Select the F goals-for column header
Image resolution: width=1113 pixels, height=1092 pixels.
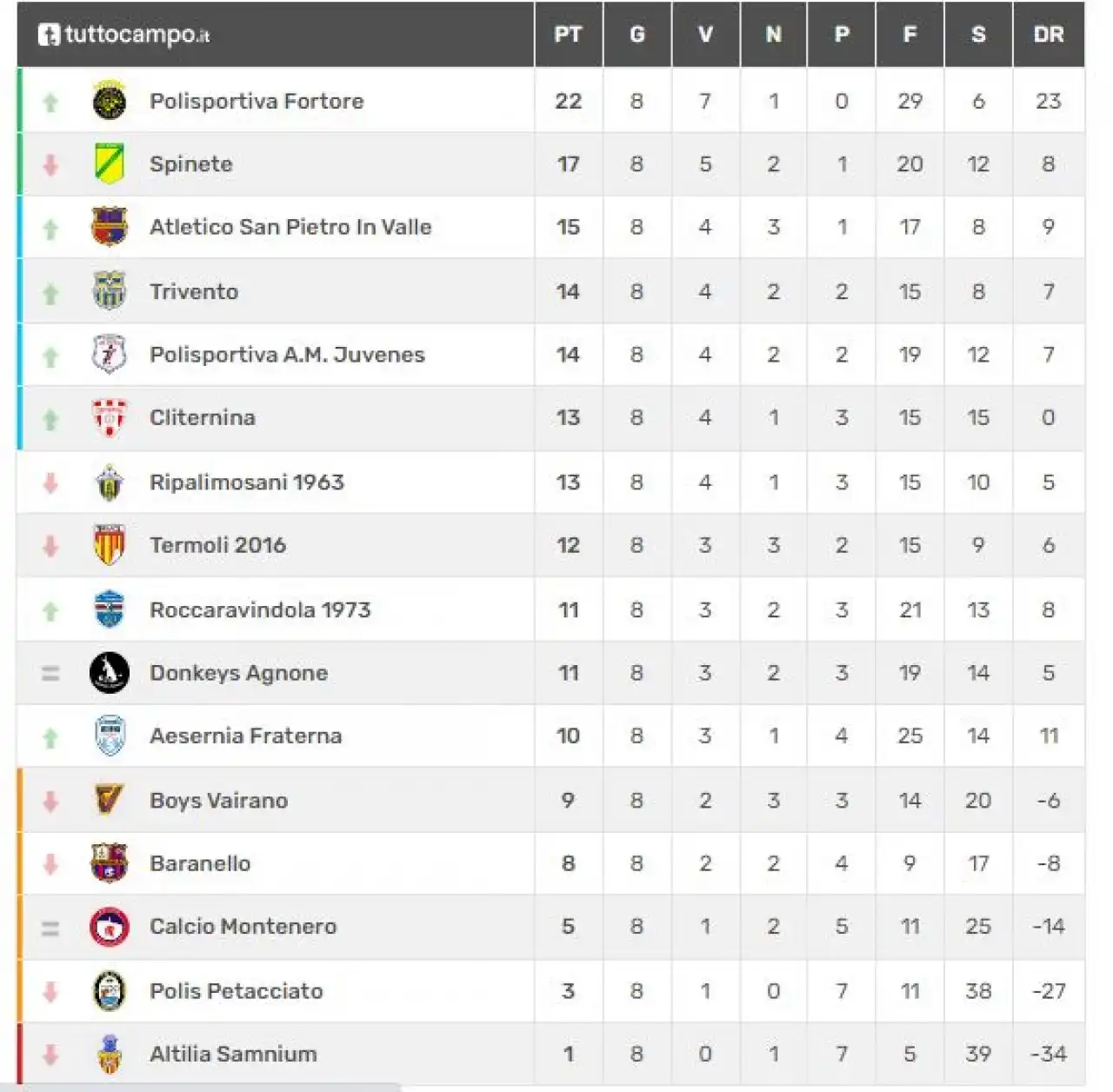pyautogui.click(x=910, y=35)
